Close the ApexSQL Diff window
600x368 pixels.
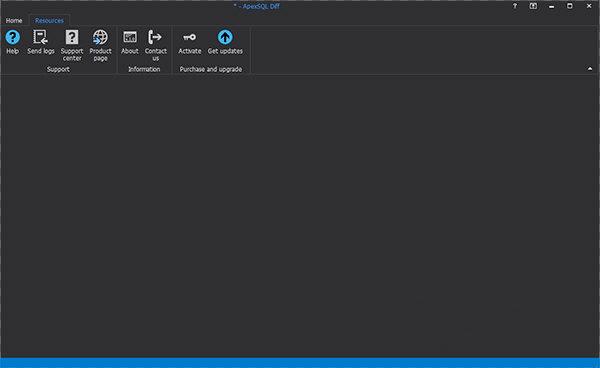click(589, 6)
